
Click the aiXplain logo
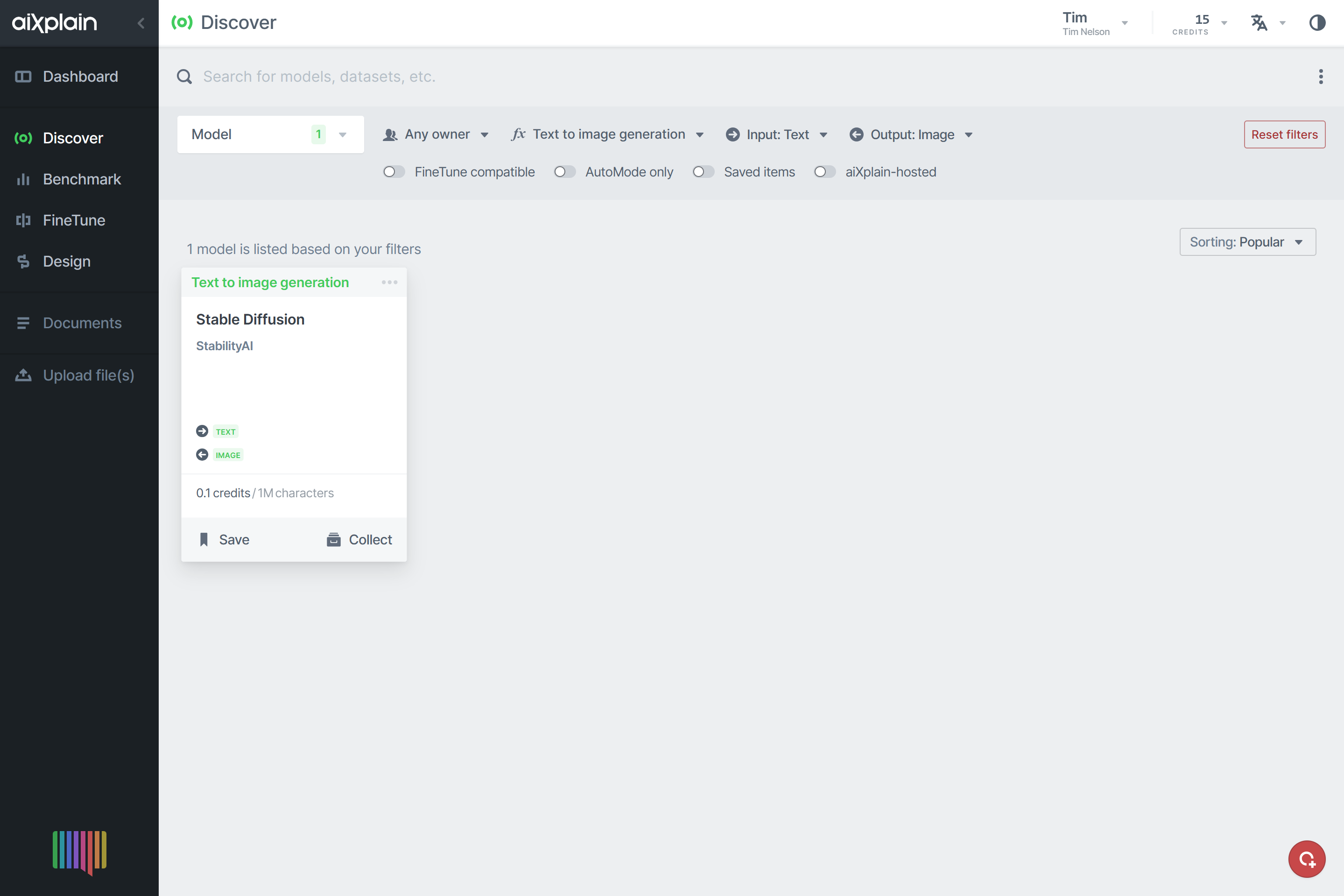55,22
